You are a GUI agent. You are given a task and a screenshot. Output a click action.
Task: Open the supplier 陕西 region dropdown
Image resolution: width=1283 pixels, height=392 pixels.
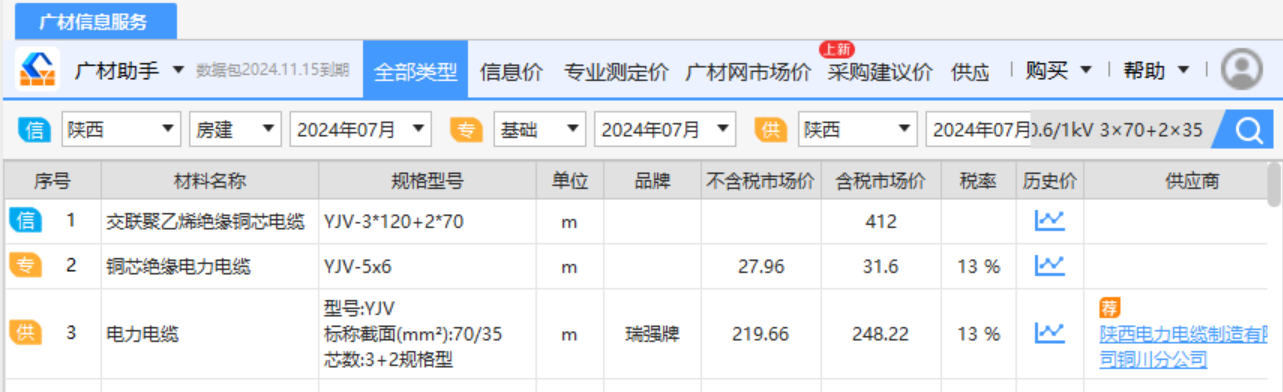857,129
